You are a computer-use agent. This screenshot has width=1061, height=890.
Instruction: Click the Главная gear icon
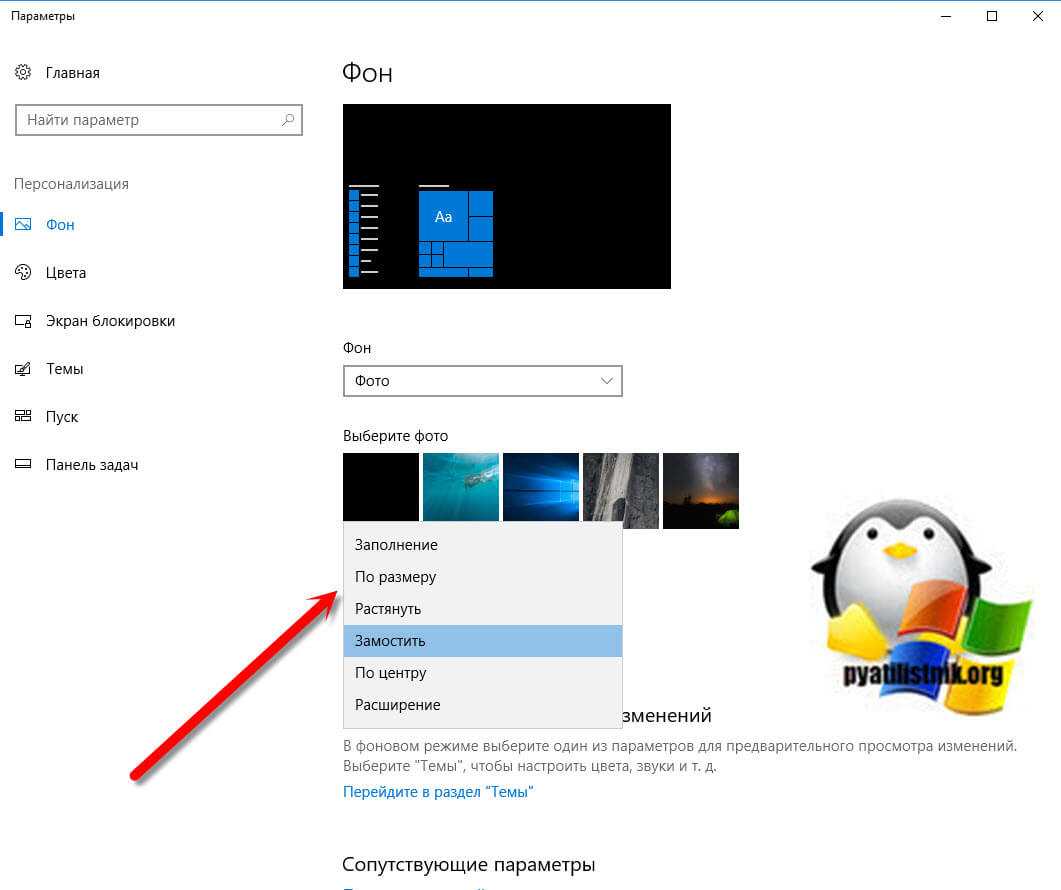coord(23,73)
